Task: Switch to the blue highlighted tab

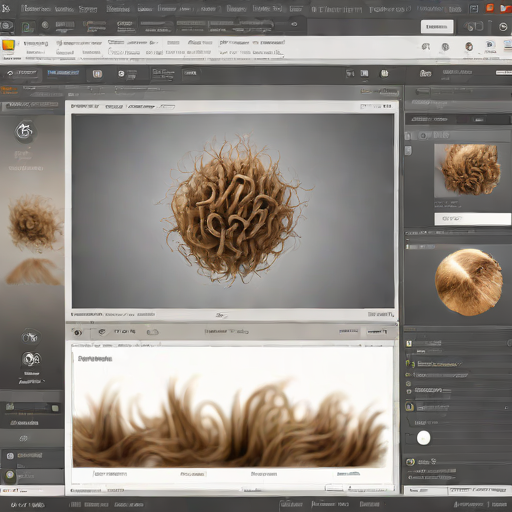Action: tap(63, 72)
